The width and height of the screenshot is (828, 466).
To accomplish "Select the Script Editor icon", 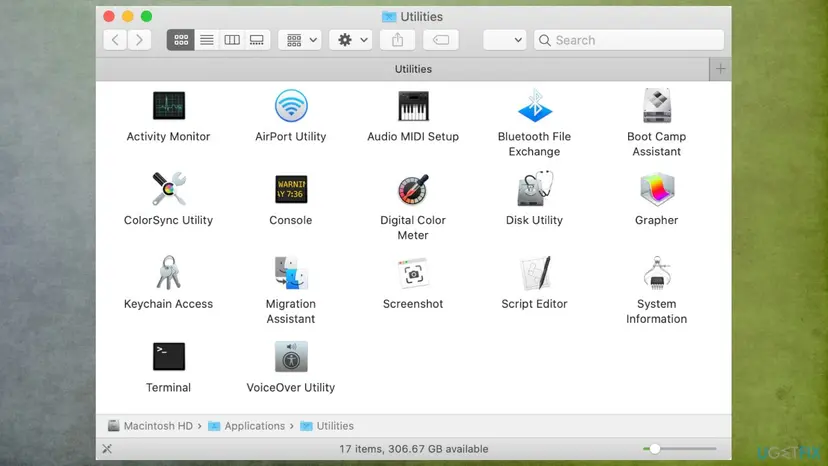I will 534,273.
